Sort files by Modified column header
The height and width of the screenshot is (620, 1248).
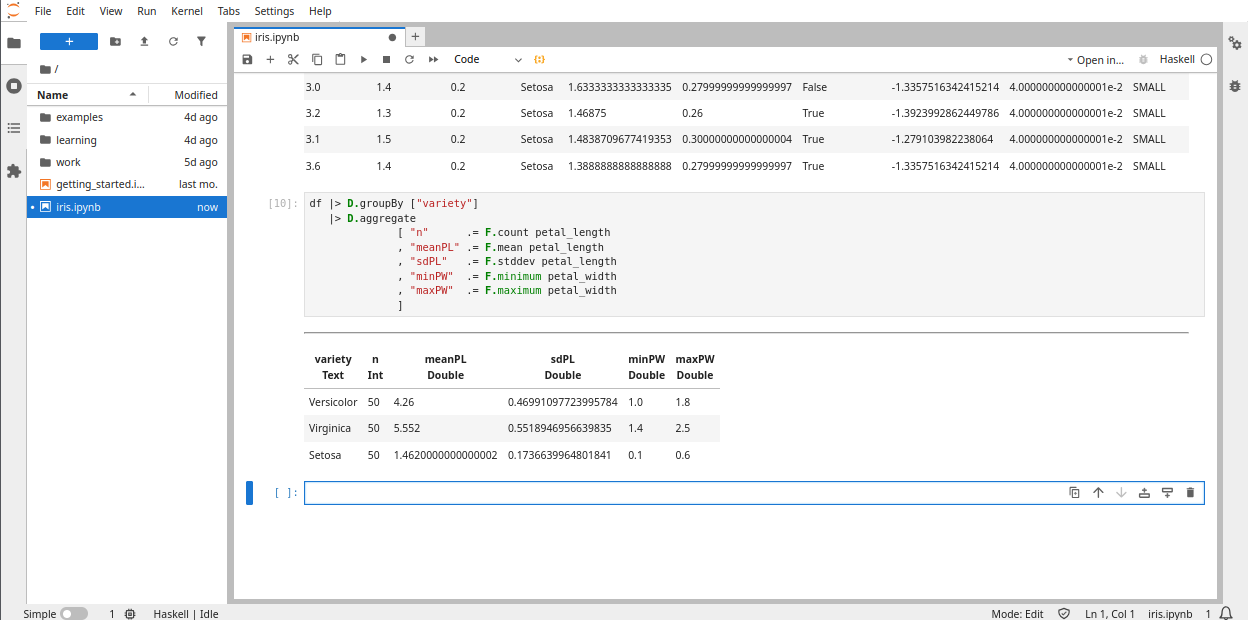(186, 95)
